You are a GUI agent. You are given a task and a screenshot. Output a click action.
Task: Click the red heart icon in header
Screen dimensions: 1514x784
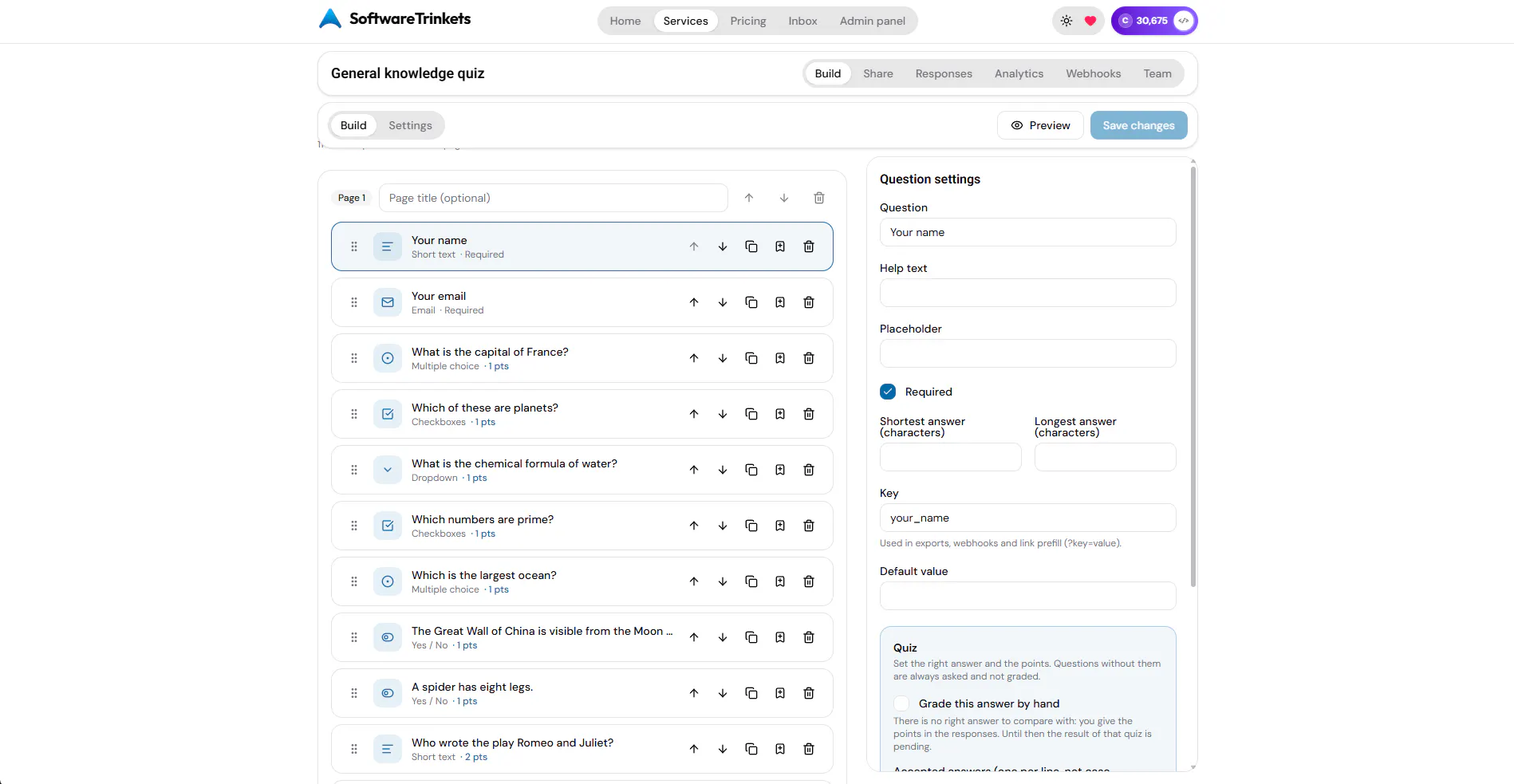[1090, 21]
